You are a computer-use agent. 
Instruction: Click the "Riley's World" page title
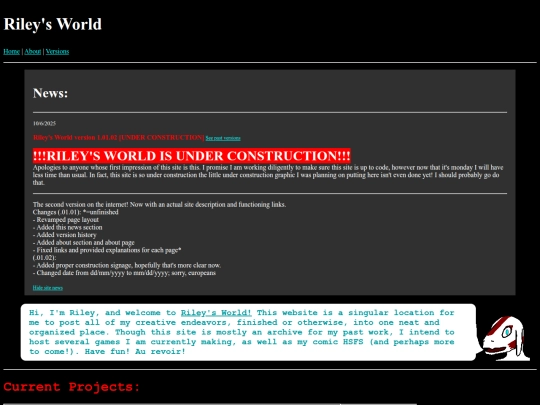coord(53,24)
